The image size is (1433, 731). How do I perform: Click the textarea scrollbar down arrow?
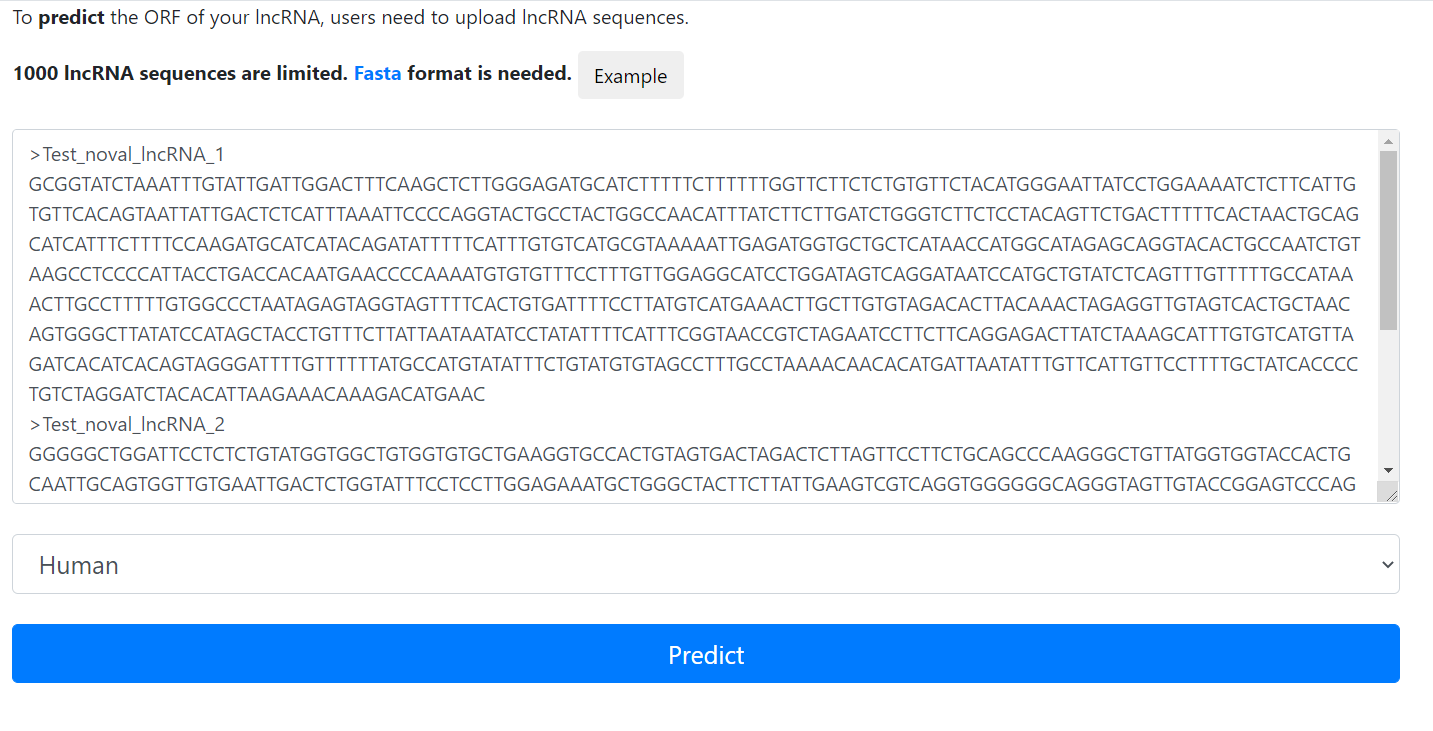point(1388,470)
